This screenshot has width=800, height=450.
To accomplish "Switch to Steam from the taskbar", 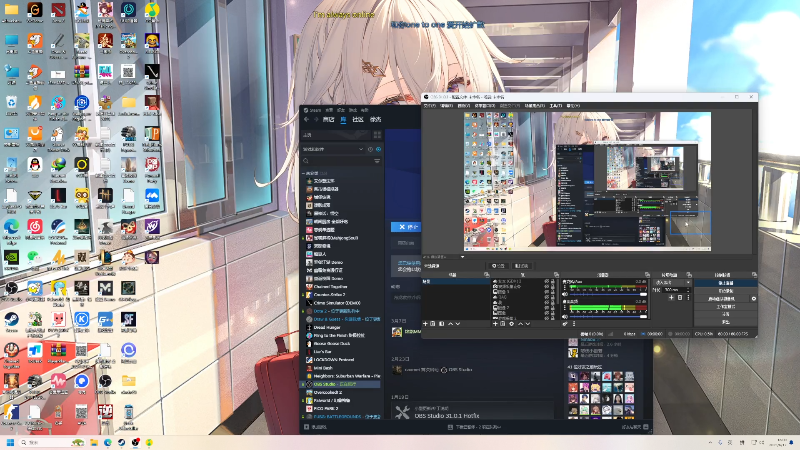I will [x=121, y=442].
